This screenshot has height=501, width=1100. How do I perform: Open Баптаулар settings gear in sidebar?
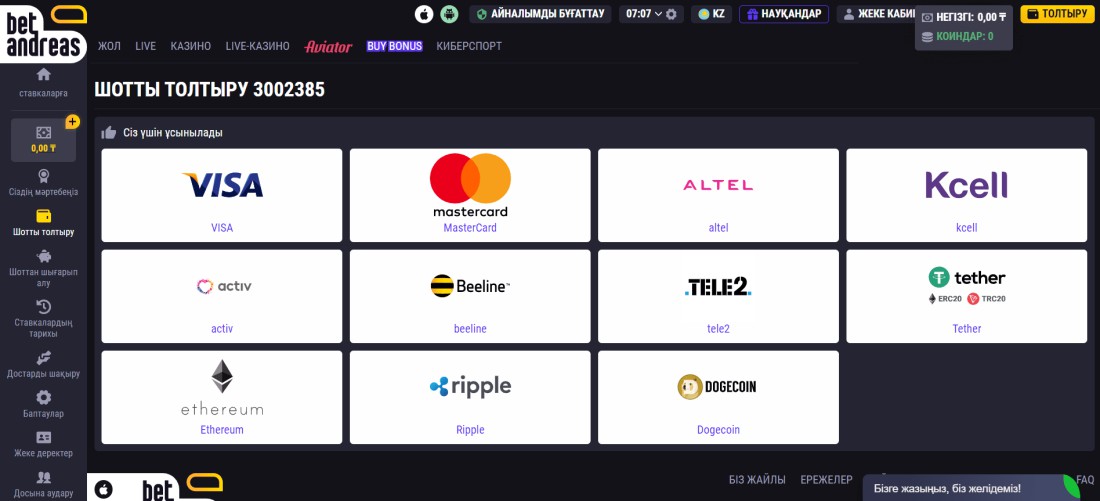tap(43, 398)
